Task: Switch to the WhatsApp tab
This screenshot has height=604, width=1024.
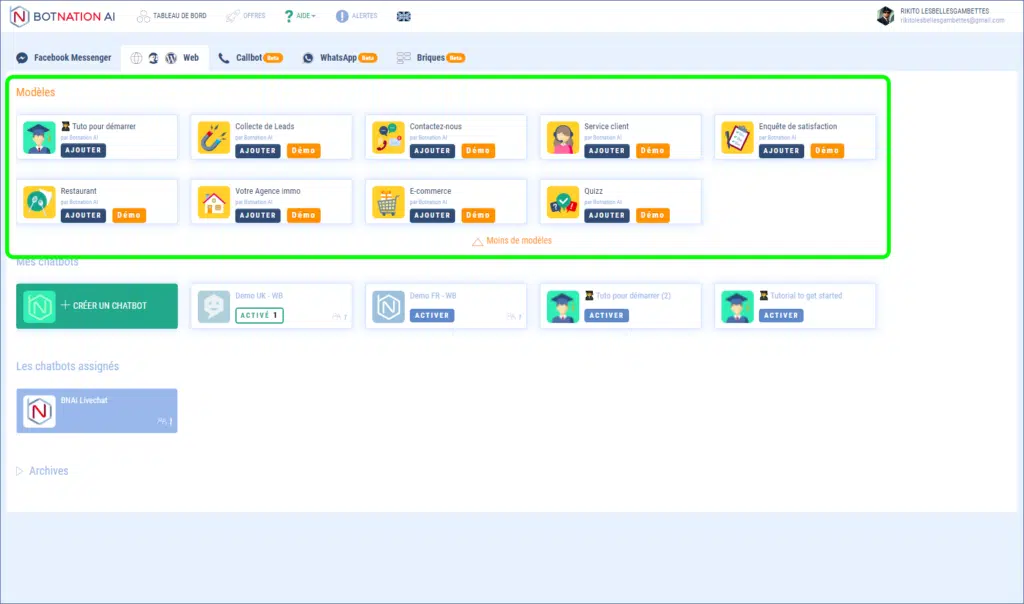Action: pos(339,58)
